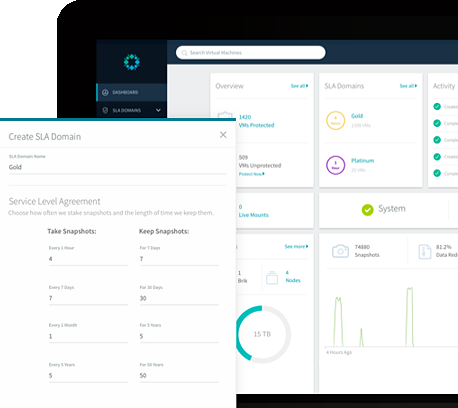Viewport: 458px width, 408px height.
Task: Select the Platinum SLA domain circle icon
Action: click(335, 165)
